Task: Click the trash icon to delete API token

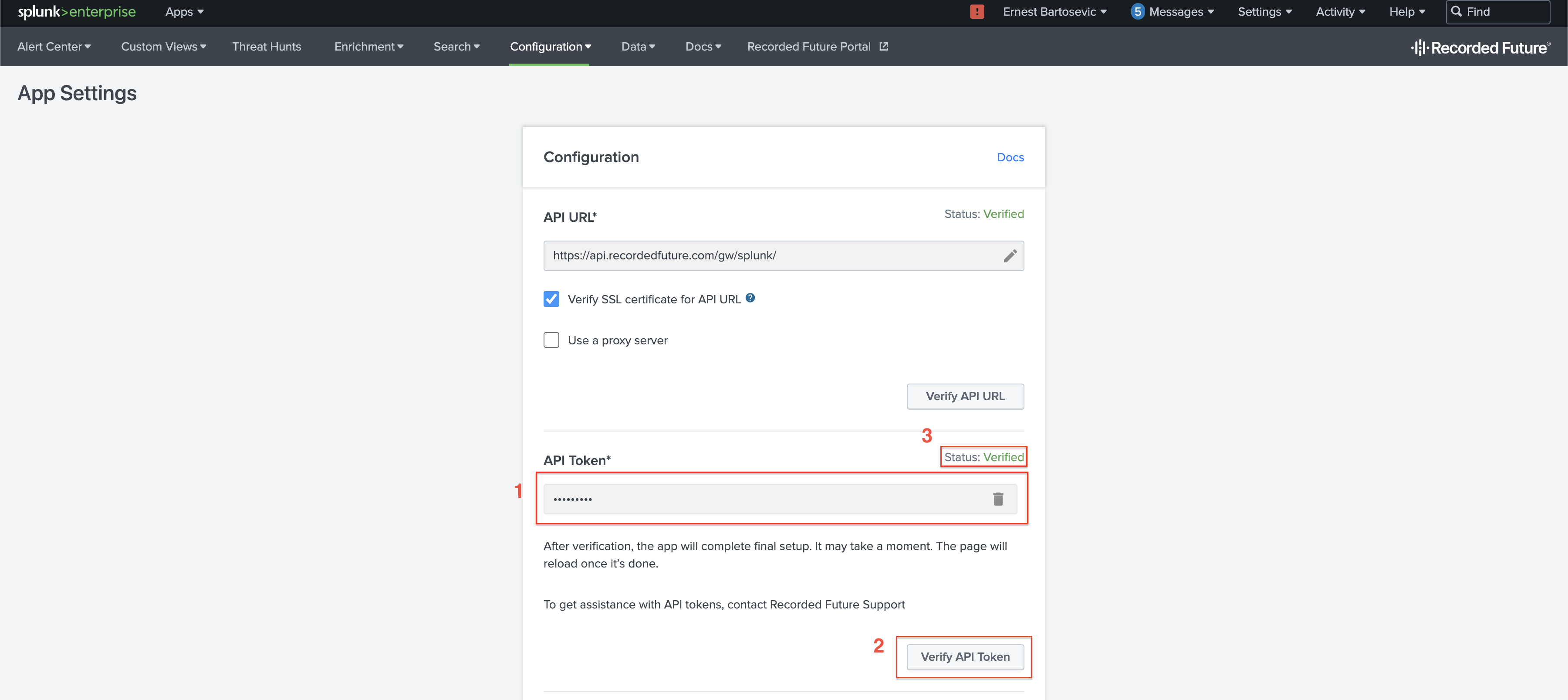Action: [x=998, y=499]
